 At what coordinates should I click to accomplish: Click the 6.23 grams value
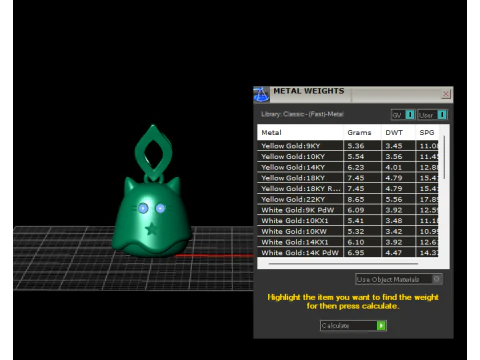pos(356,167)
